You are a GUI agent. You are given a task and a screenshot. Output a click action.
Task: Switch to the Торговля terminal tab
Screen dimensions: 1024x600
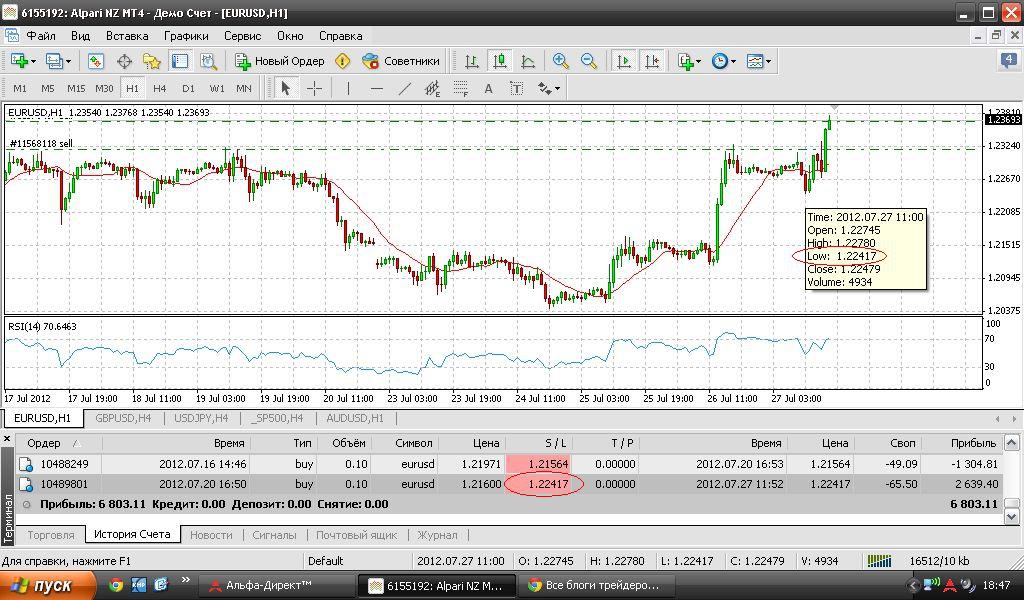50,535
